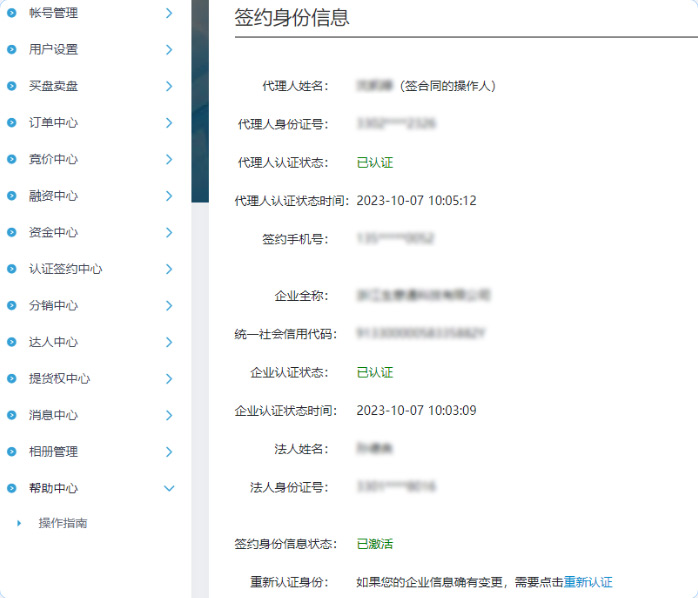Click the bullet icon beside 分销中心
Screen dimensions: 698x598
pos(11,306)
